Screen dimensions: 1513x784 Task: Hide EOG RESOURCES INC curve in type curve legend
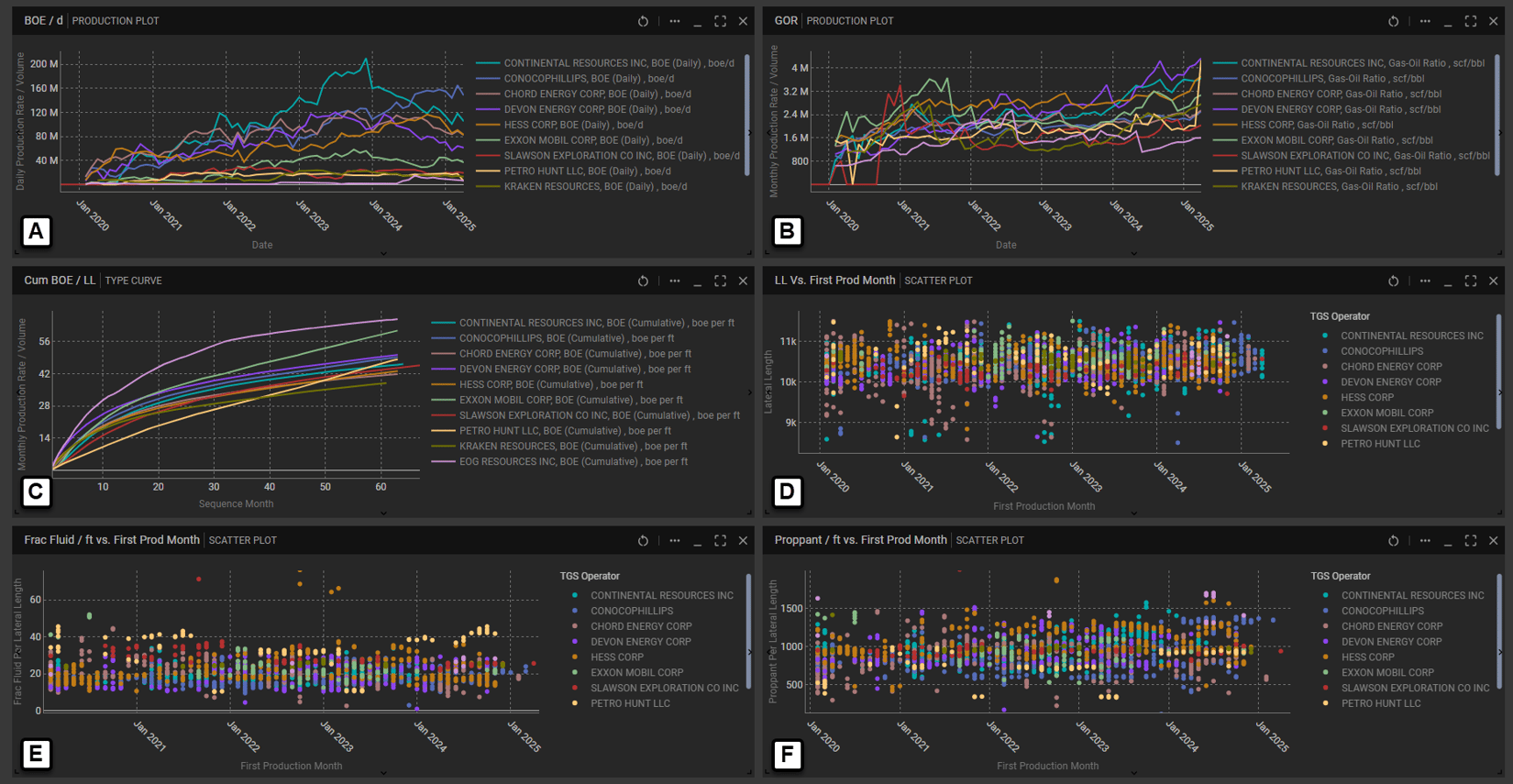coord(573,462)
